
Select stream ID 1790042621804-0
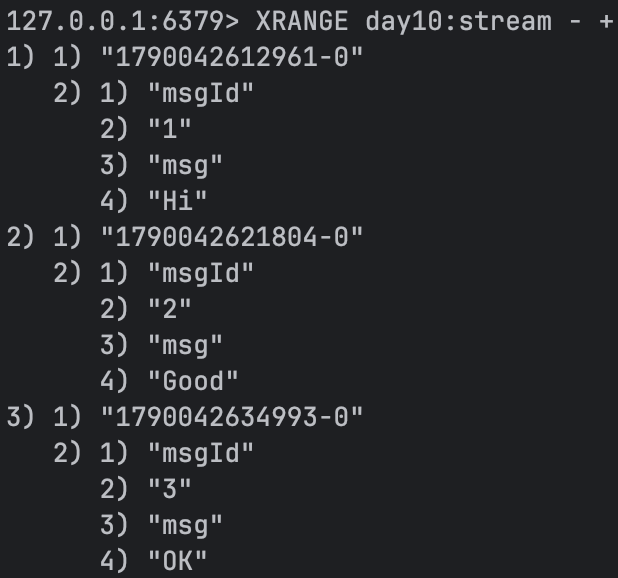point(232,237)
